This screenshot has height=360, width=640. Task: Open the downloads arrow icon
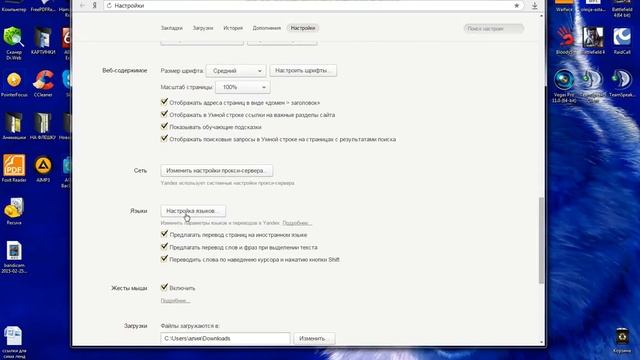coord(534,5)
